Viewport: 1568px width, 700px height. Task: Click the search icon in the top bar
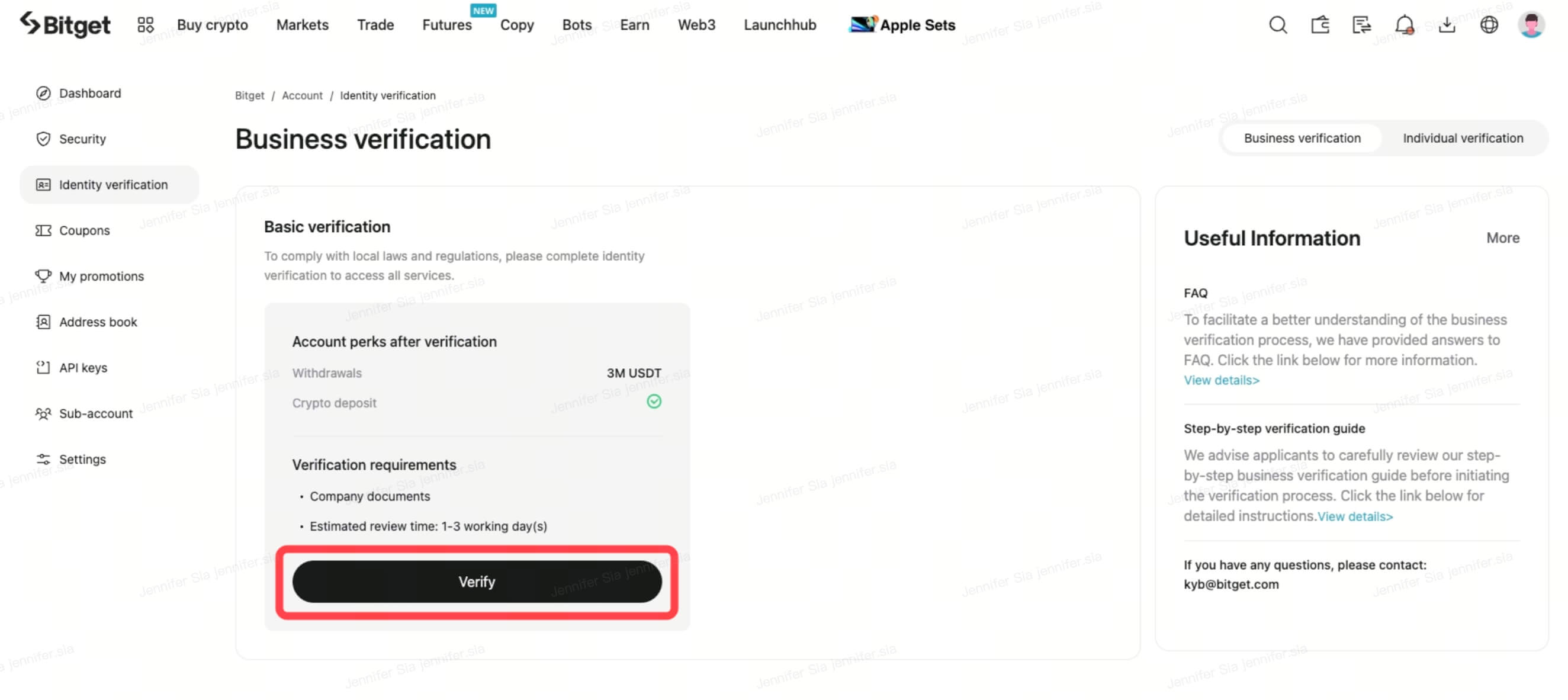1278,25
